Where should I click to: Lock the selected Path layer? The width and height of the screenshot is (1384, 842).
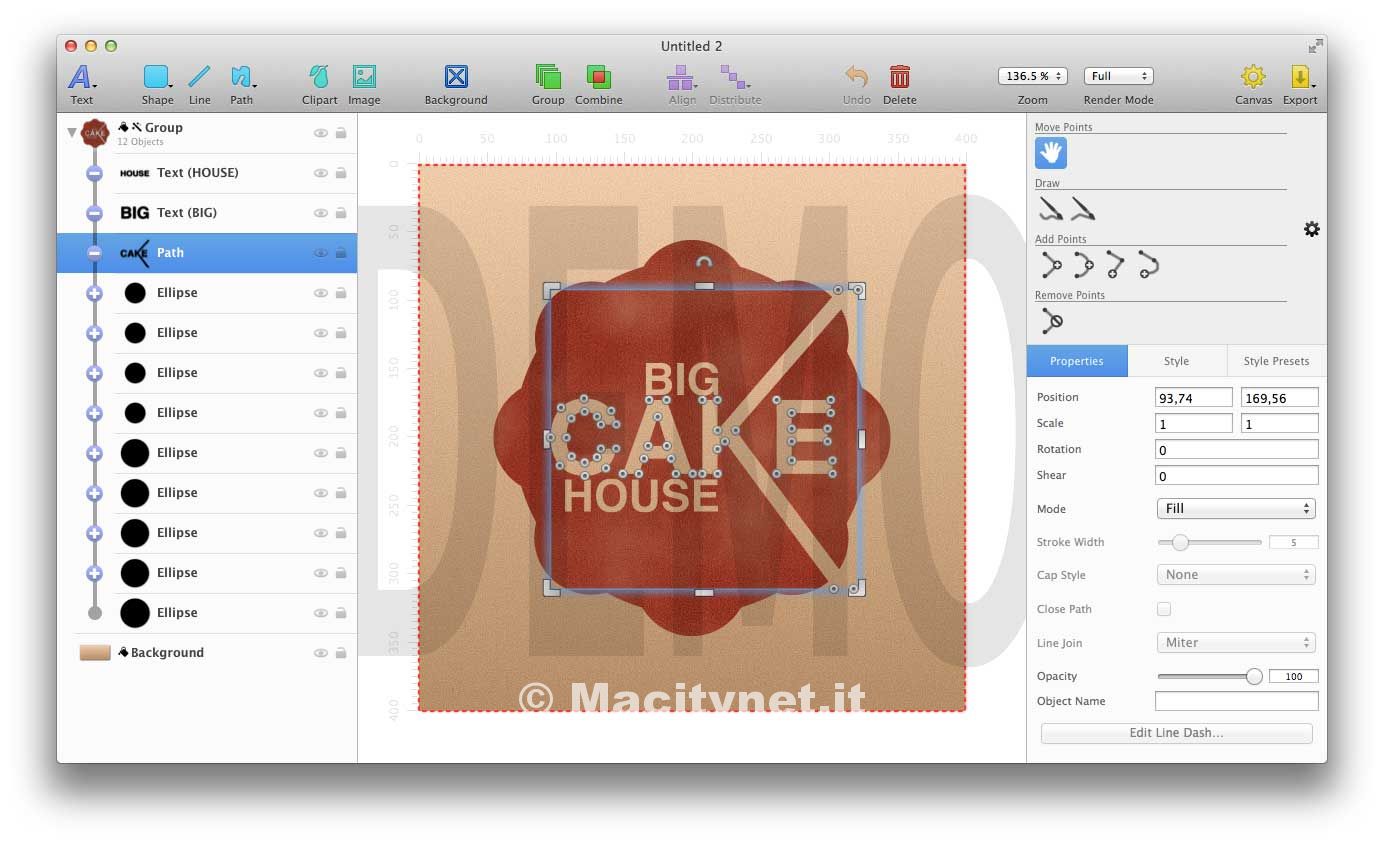(x=341, y=253)
